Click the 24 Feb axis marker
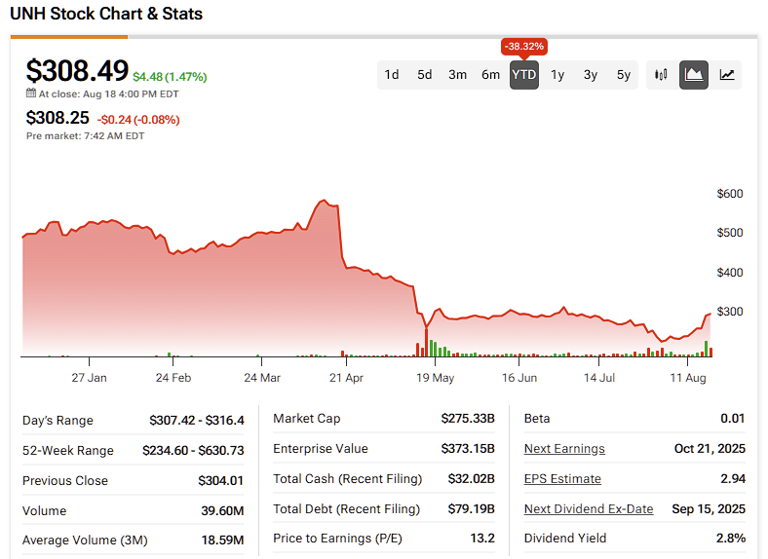The image size is (768, 559). [x=173, y=378]
